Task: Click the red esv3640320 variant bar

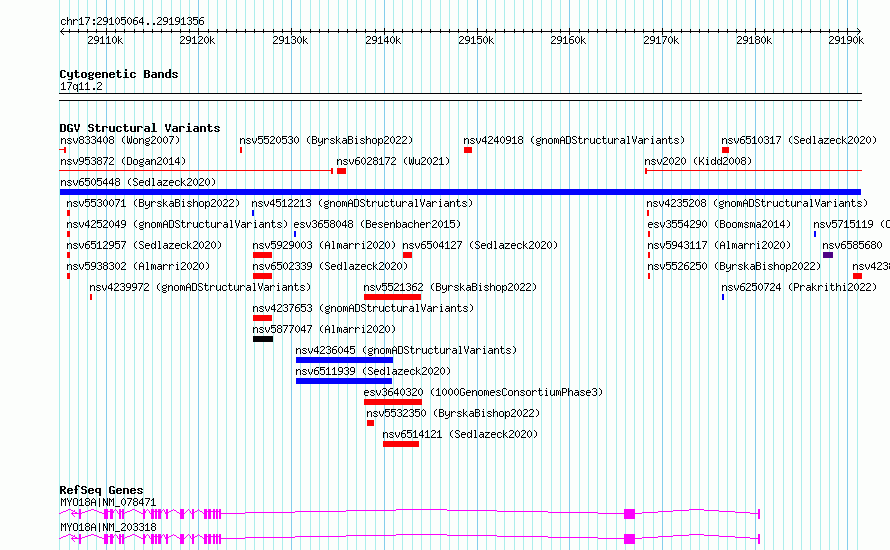Action: pyautogui.click(x=393, y=402)
